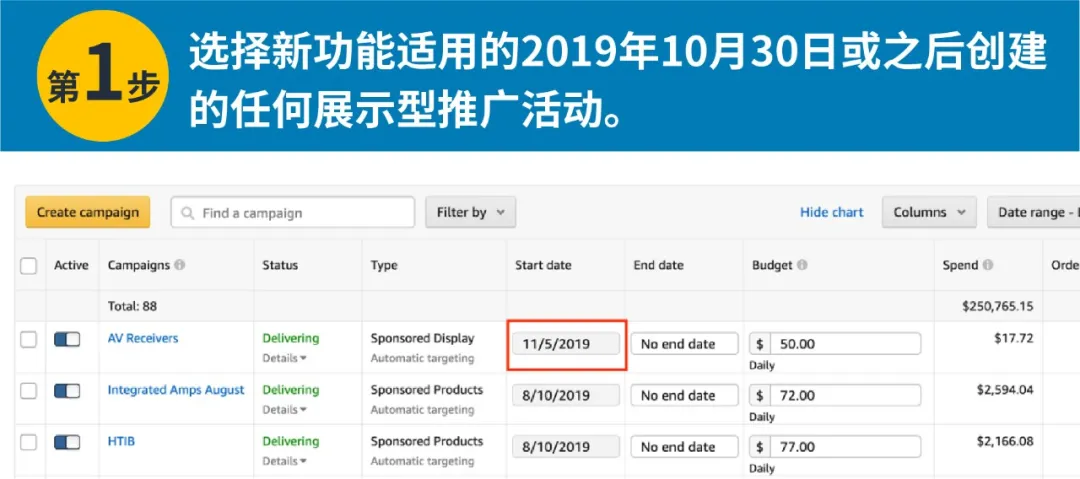This screenshot has height=479, width=1080.
Task: Toggle AV Receivers campaign active switch
Action: click(67, 339)
